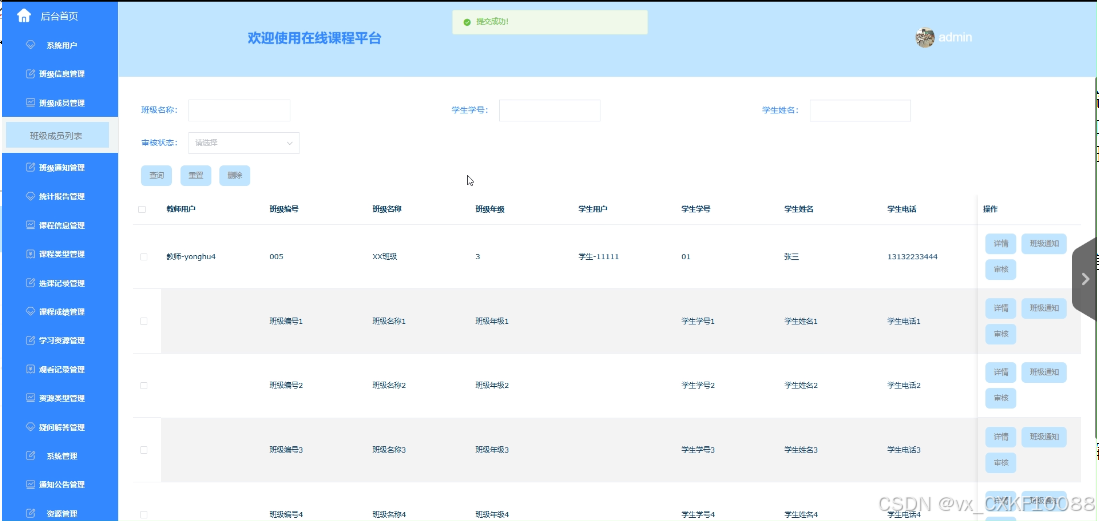Check the 班级编号4 row checkbox
Image resolution: width=1099 pixels, height=521 pixels.
click(x=144, y=514)
